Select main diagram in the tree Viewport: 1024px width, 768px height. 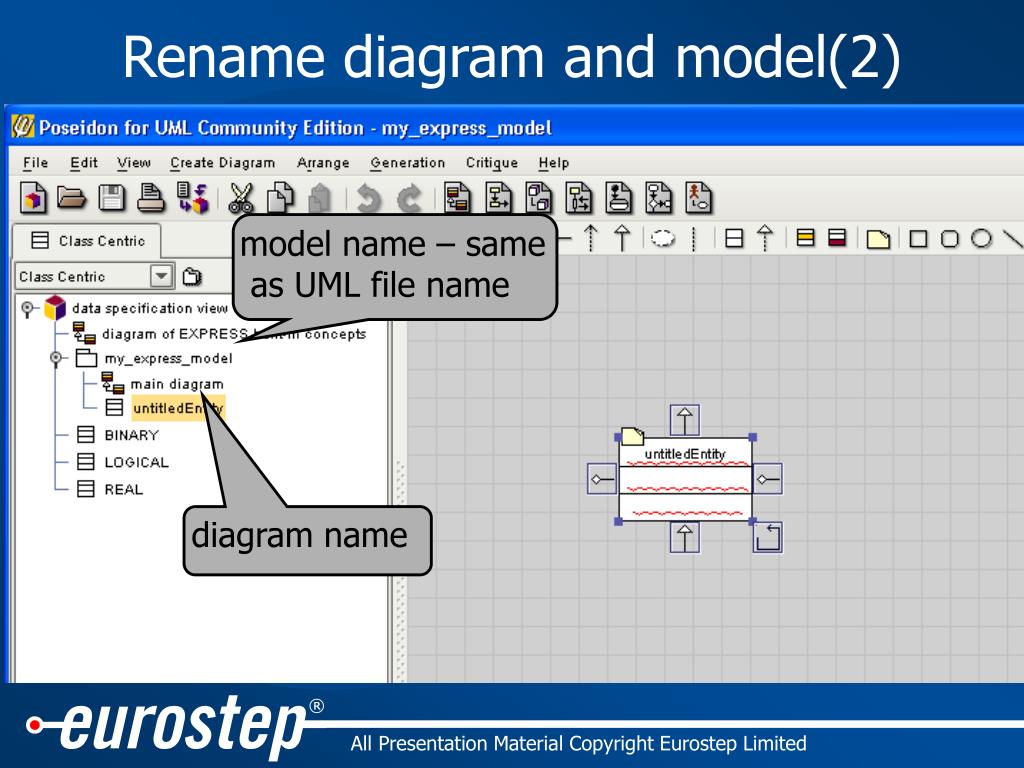(177, 384)
